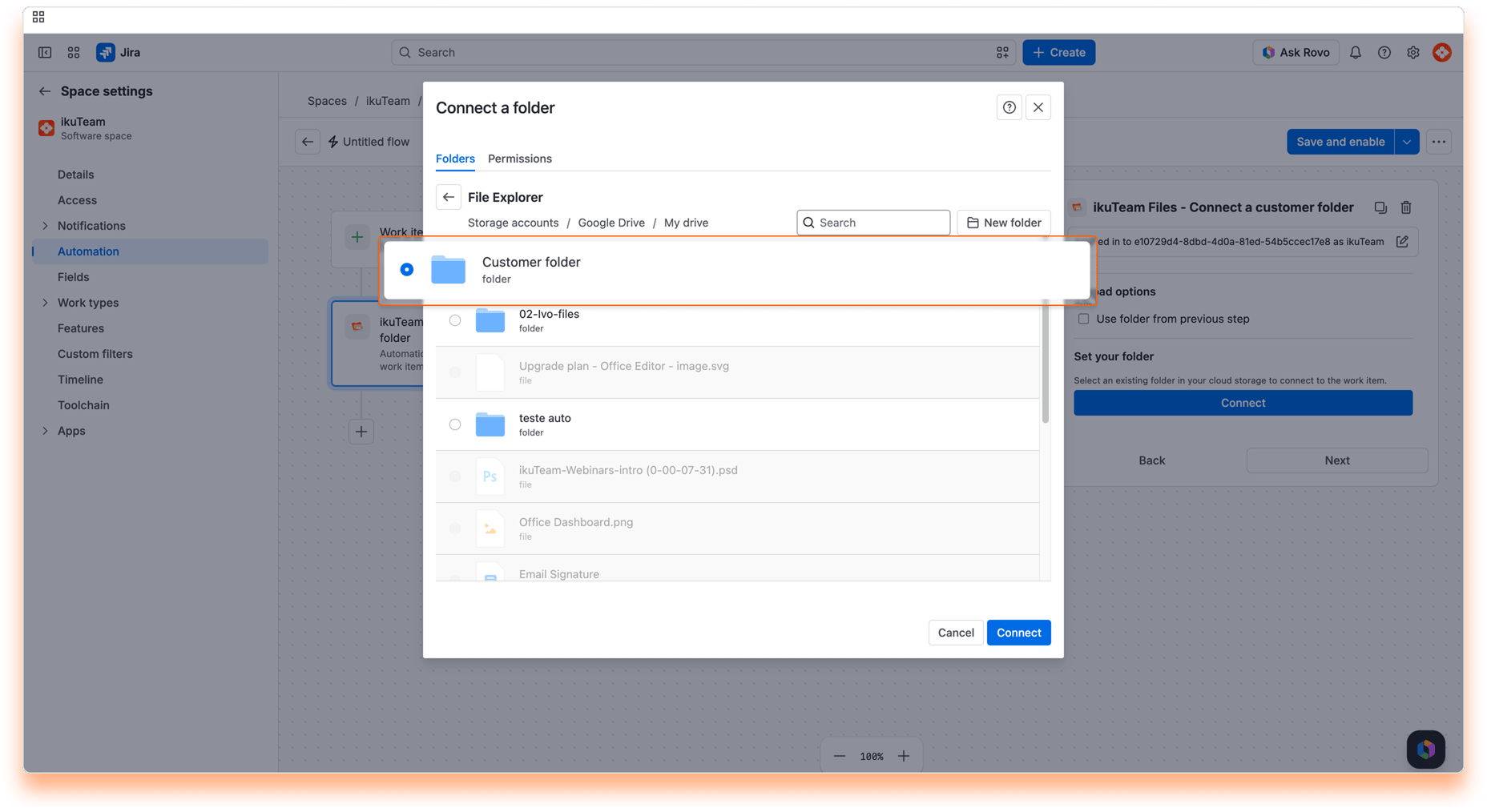Image resolution: width=1487 pixels, height=812 pixels.
Task: Click the Jira logo icon
Action: coord(105,52)
